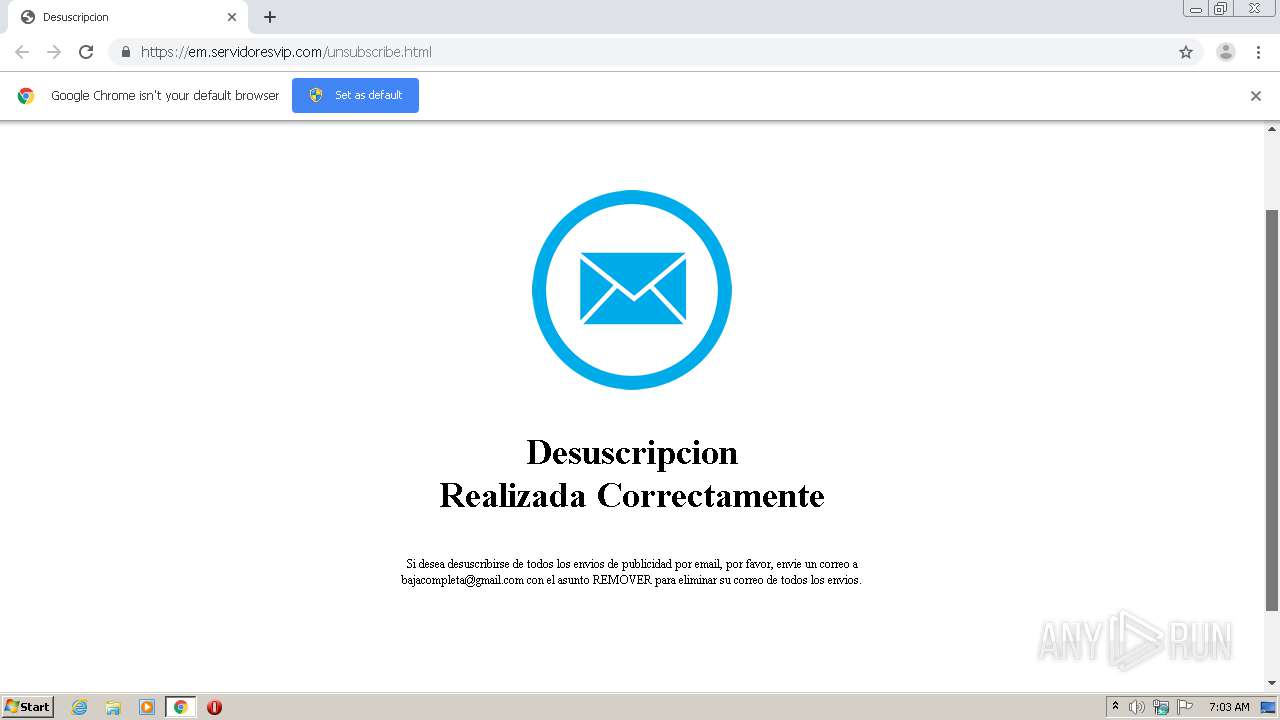Dismiss the default browser notification bar
Image resolution: width=1280 pixels, height=720 pixels.
pyautogui.click(x=1256, y=96)
